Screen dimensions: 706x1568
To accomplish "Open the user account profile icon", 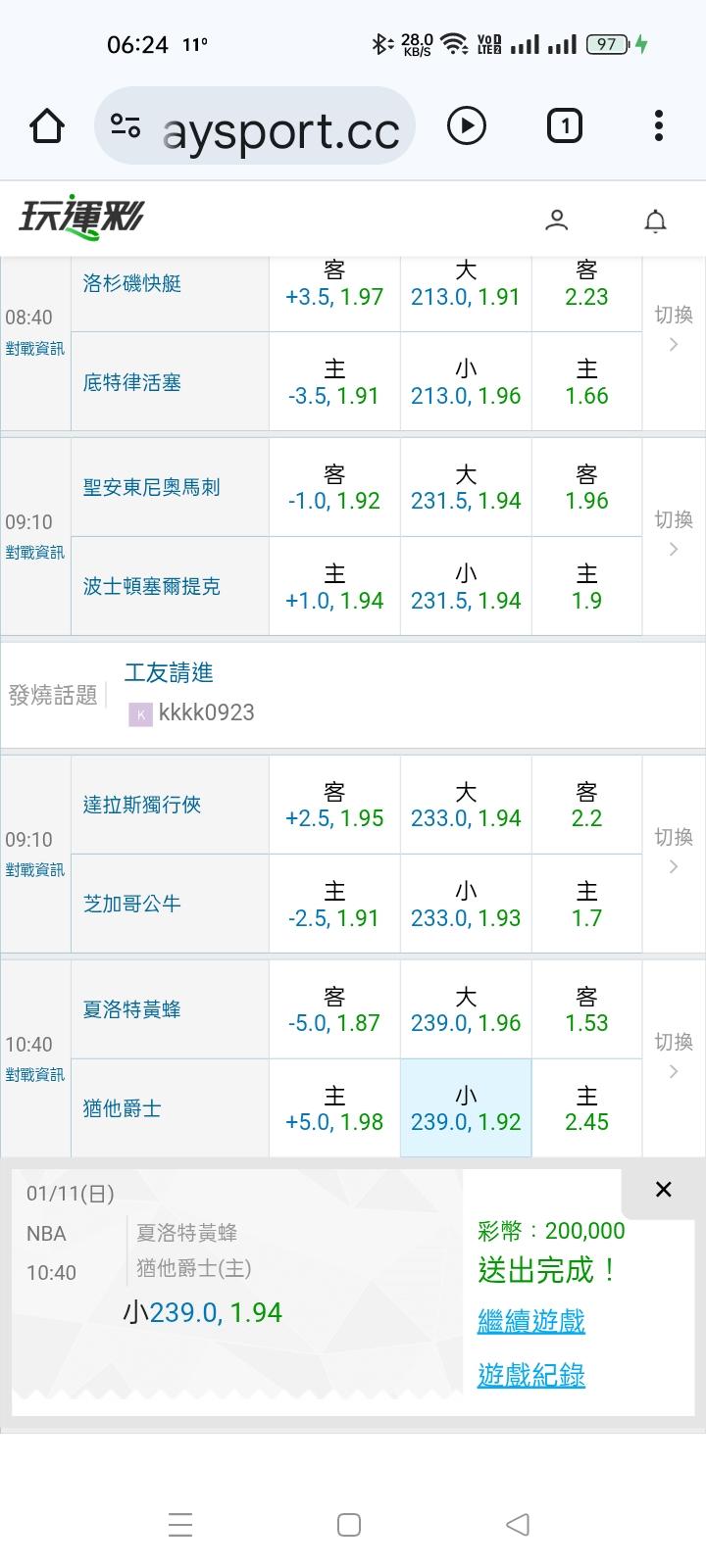I will (x=556, y=220).
